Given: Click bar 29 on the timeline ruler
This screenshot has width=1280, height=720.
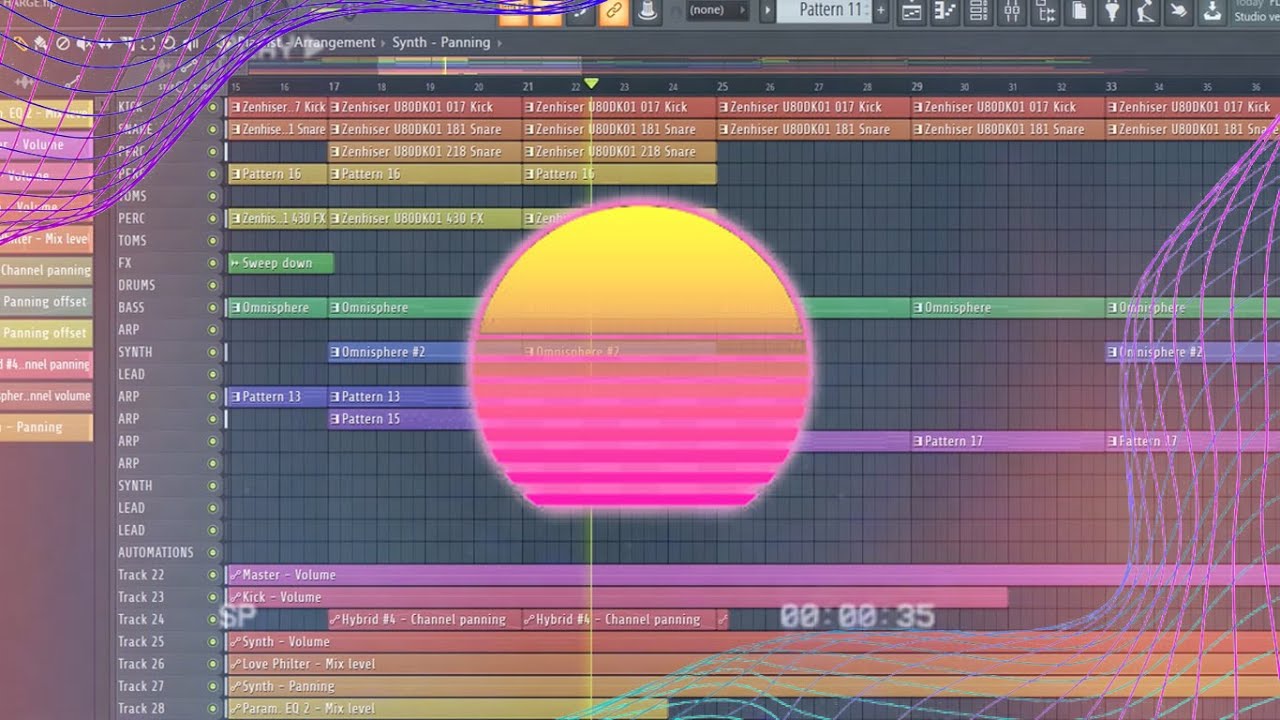Looking at the screenshot, I should coord(916,87).
